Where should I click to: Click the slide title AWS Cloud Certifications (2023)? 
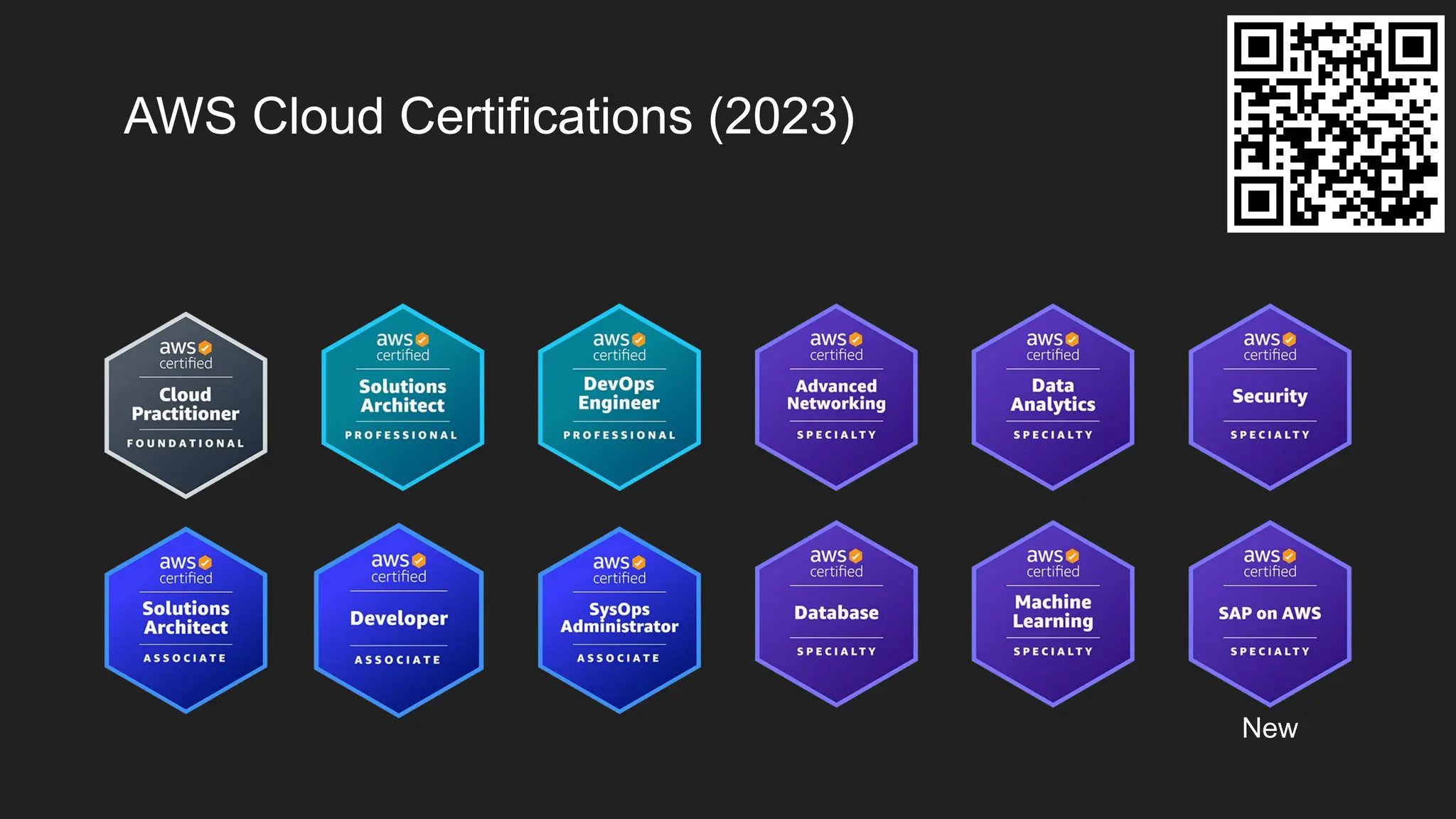489,117
